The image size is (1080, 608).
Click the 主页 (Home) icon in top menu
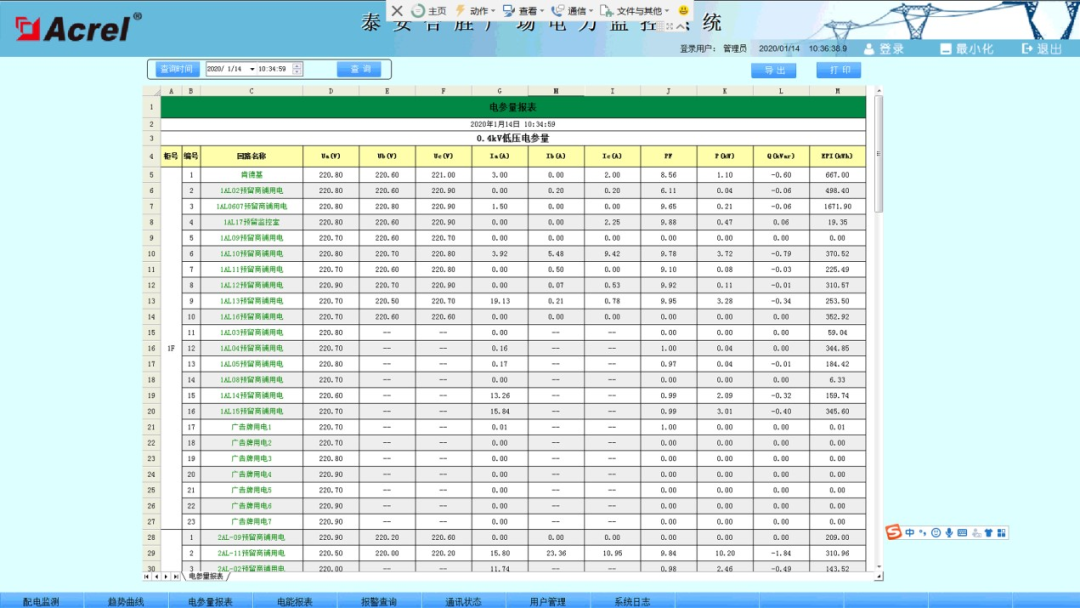click(419, 10)
